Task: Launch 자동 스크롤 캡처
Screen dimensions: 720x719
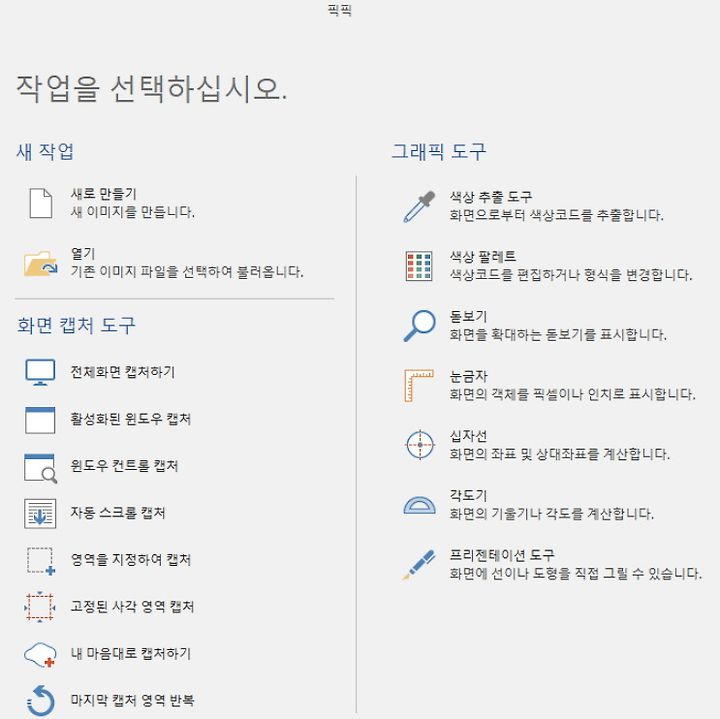Action: pyautogui.click(x=118, y=512)
